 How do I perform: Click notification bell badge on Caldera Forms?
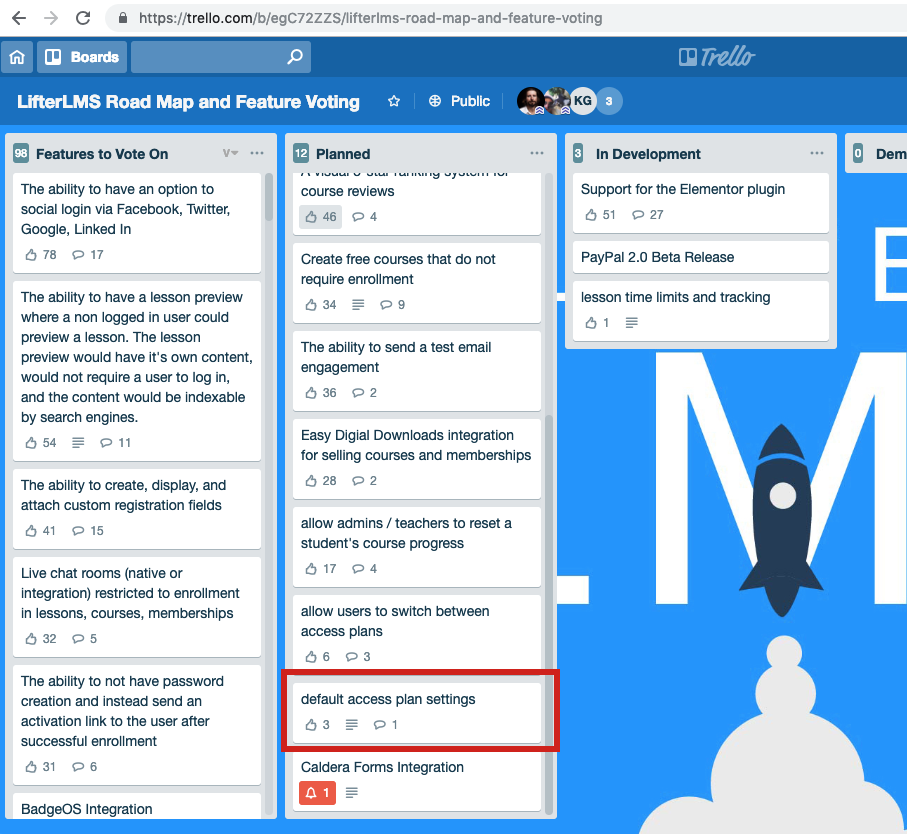(x=317, y=792)
